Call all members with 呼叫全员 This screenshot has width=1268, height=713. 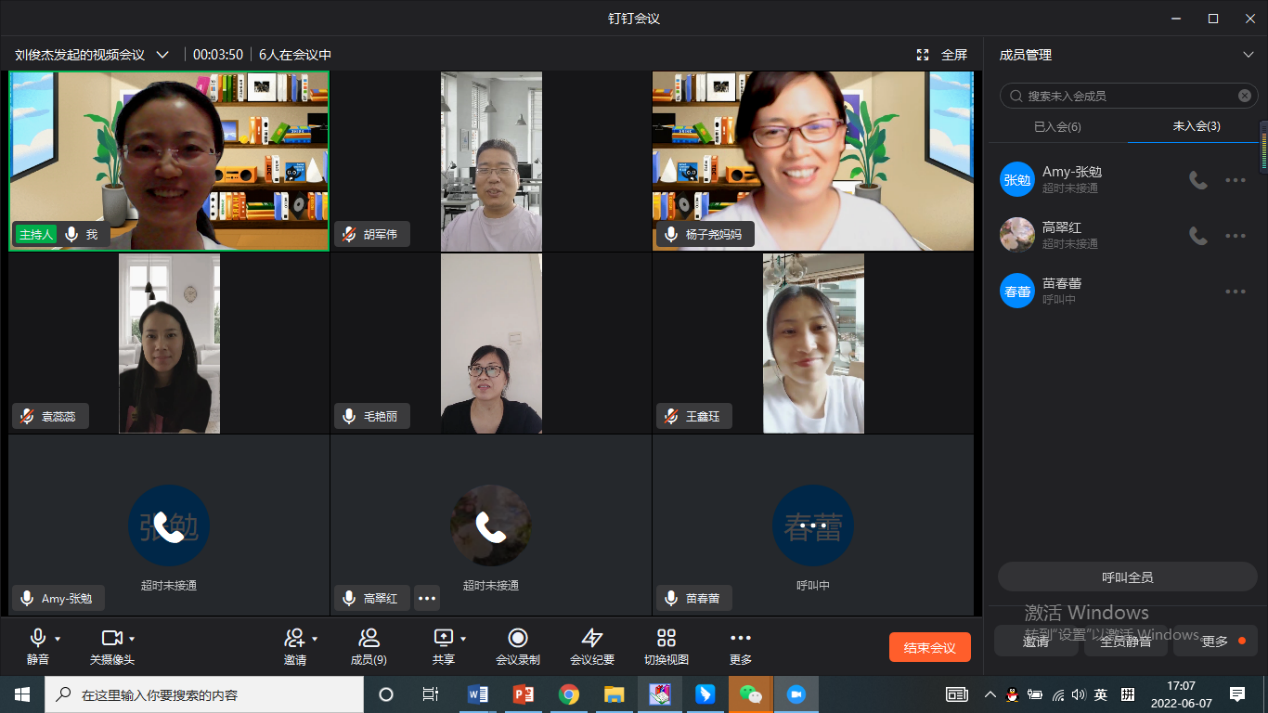pyautogui.click(x=1127, y=577)
